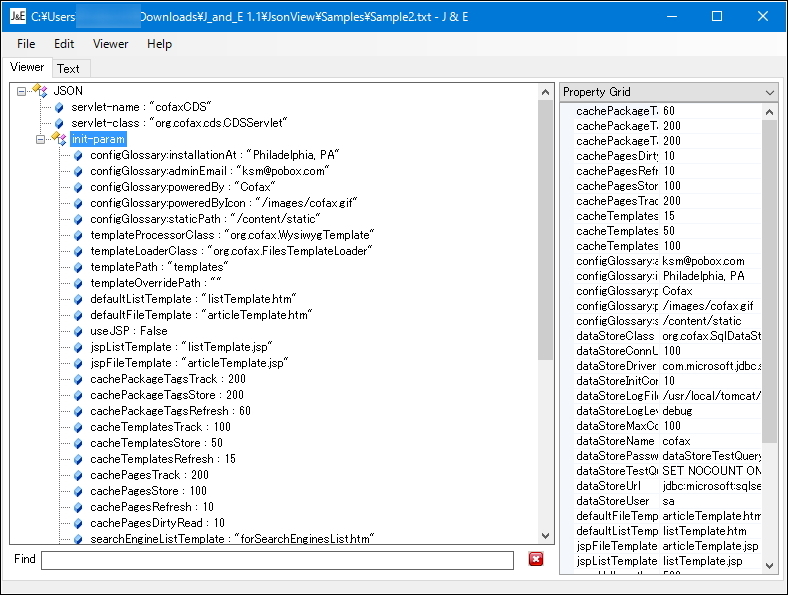
Task: Select cachePagesTrack : 200 row
Action: [x=149, y=475]
